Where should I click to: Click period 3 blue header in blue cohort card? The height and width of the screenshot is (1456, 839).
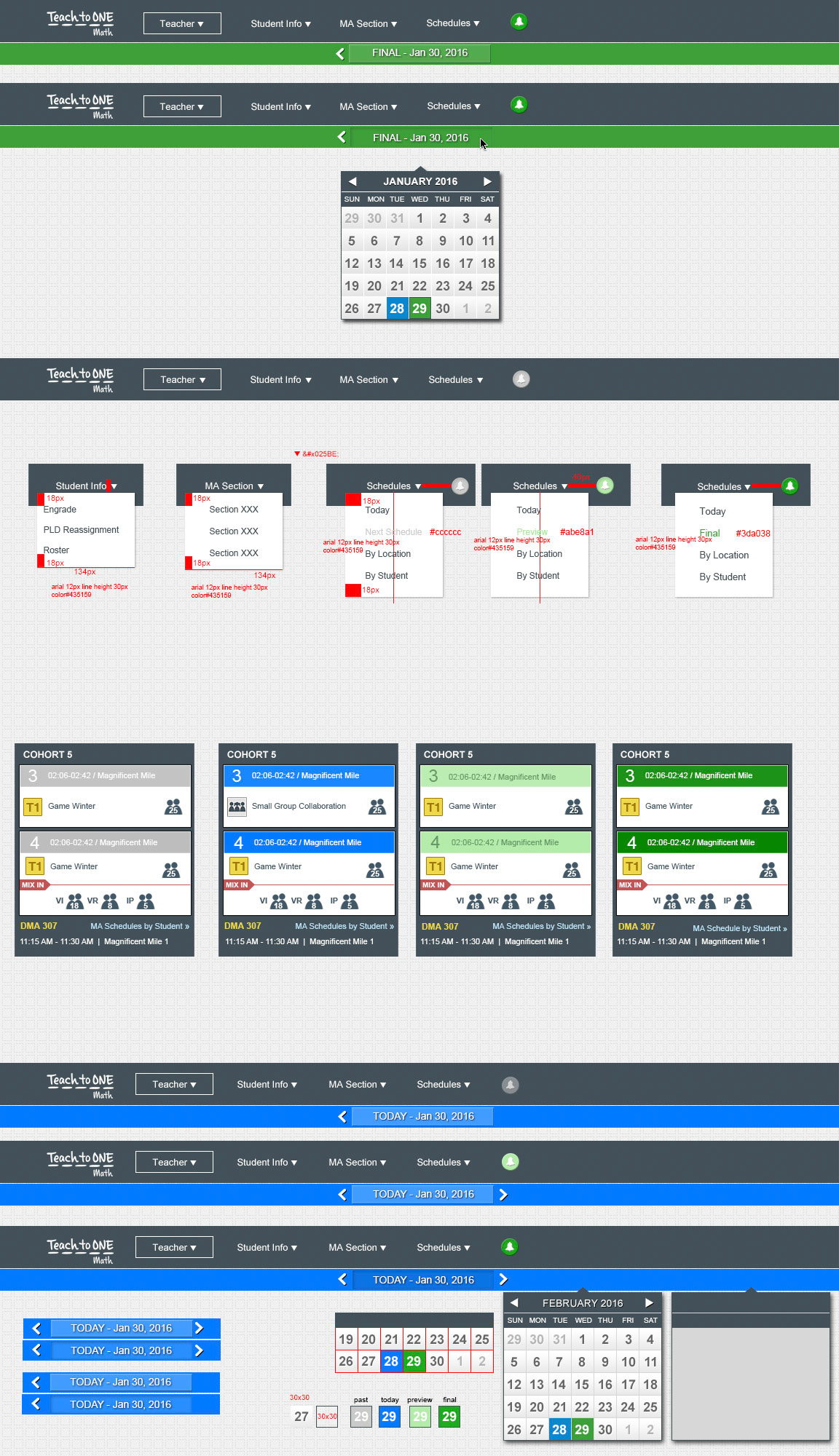tap(309, 776)
